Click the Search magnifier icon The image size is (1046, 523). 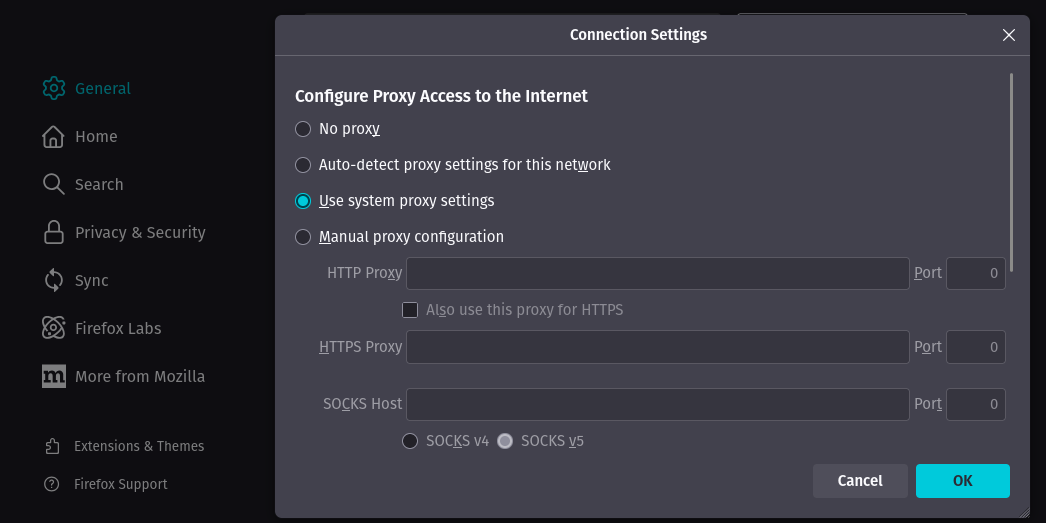pos(54,184)
